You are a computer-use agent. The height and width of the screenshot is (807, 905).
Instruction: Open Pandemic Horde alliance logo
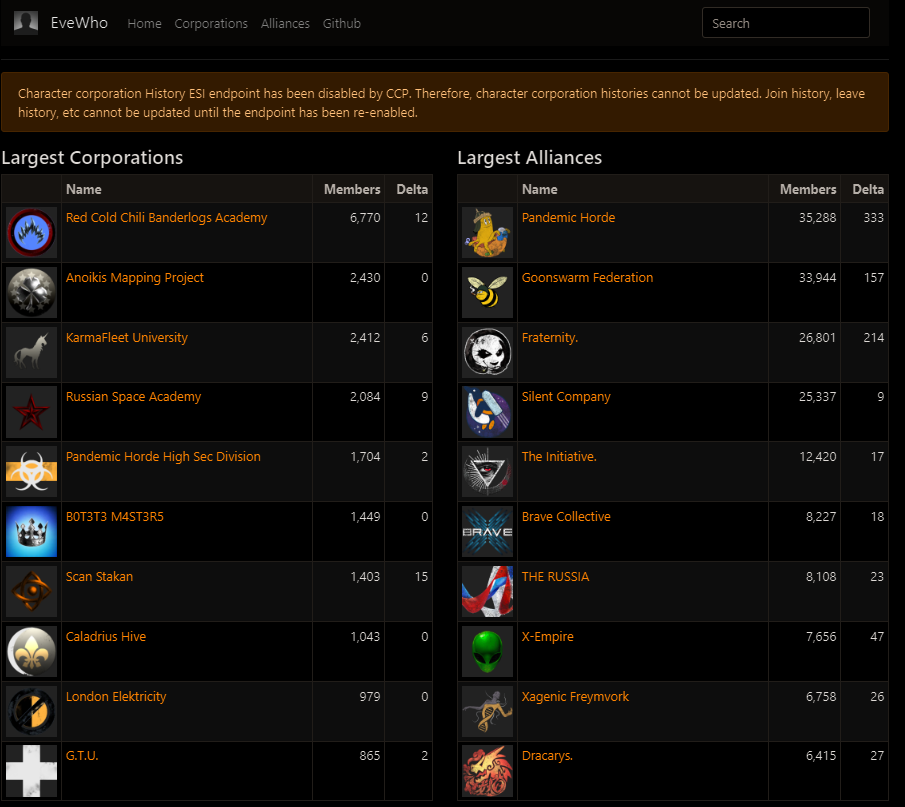coord(488,233)
